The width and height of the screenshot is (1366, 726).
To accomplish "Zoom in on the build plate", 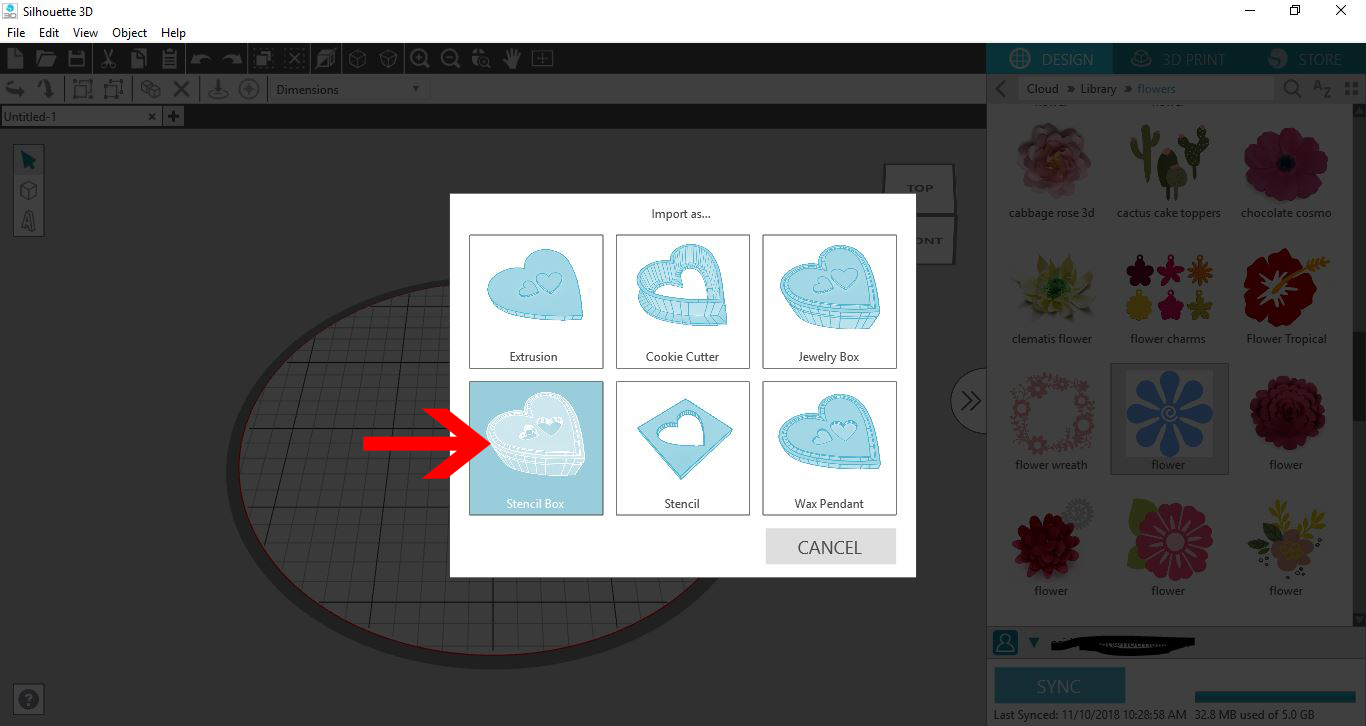I will tap(420, 59).
